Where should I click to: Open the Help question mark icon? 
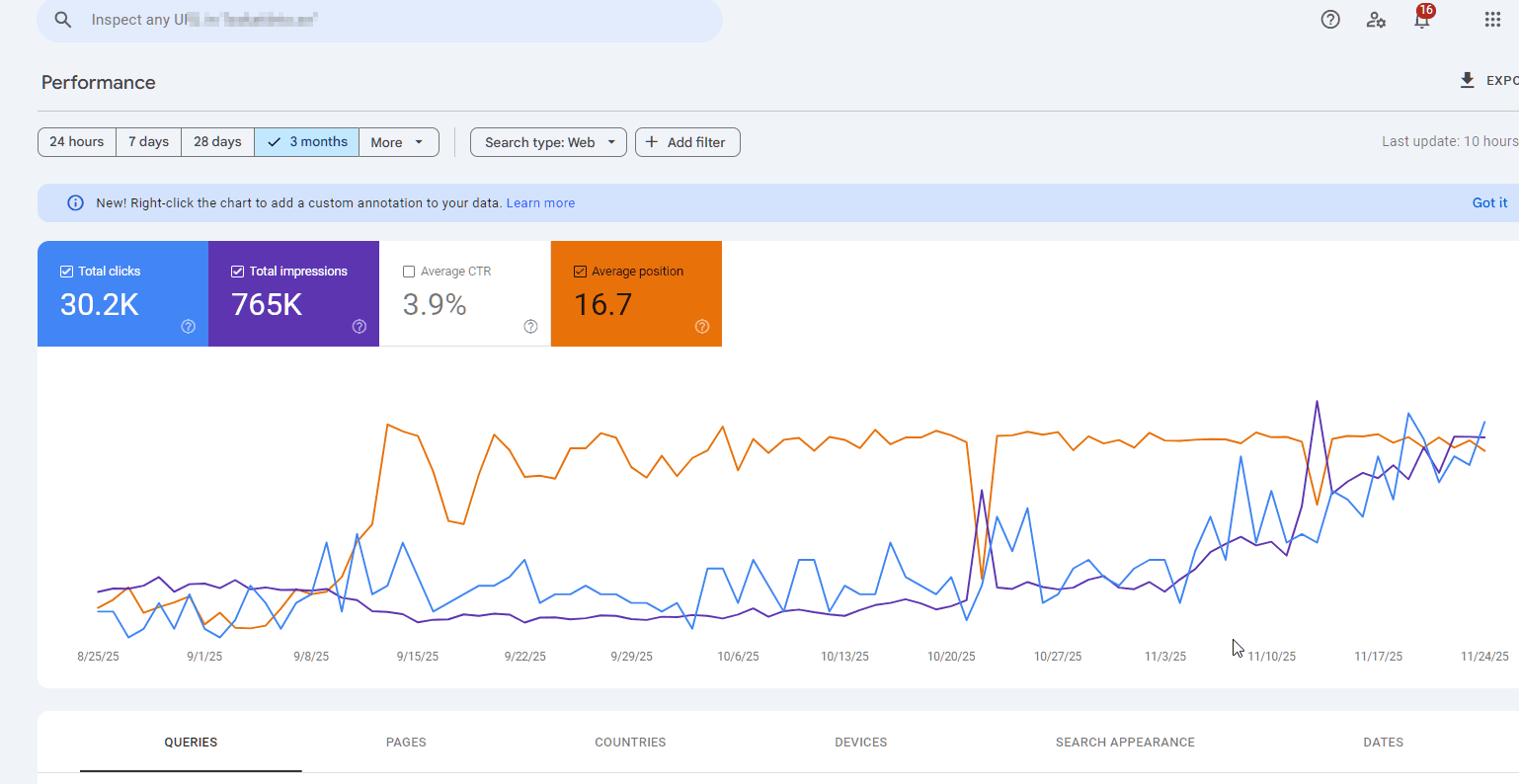click(x=1330, y=20)
